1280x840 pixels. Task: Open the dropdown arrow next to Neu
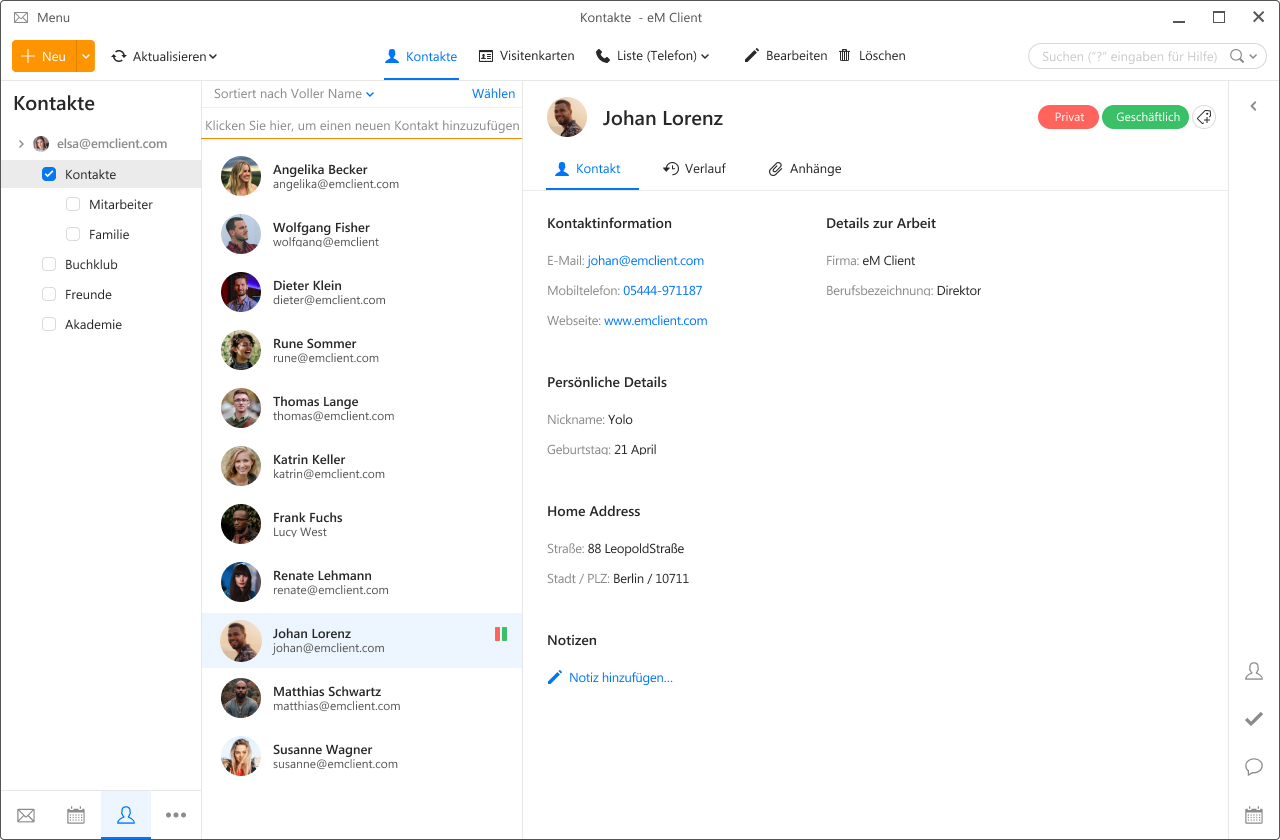click(86, 56)
